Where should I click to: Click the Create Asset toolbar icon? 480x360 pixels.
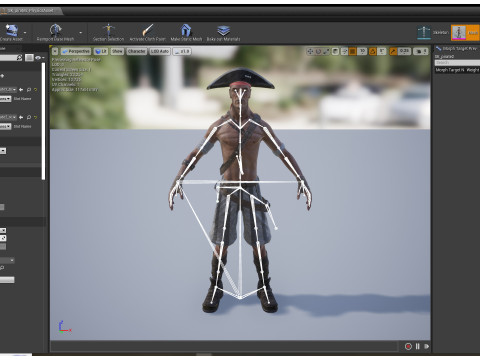(11, 30)
